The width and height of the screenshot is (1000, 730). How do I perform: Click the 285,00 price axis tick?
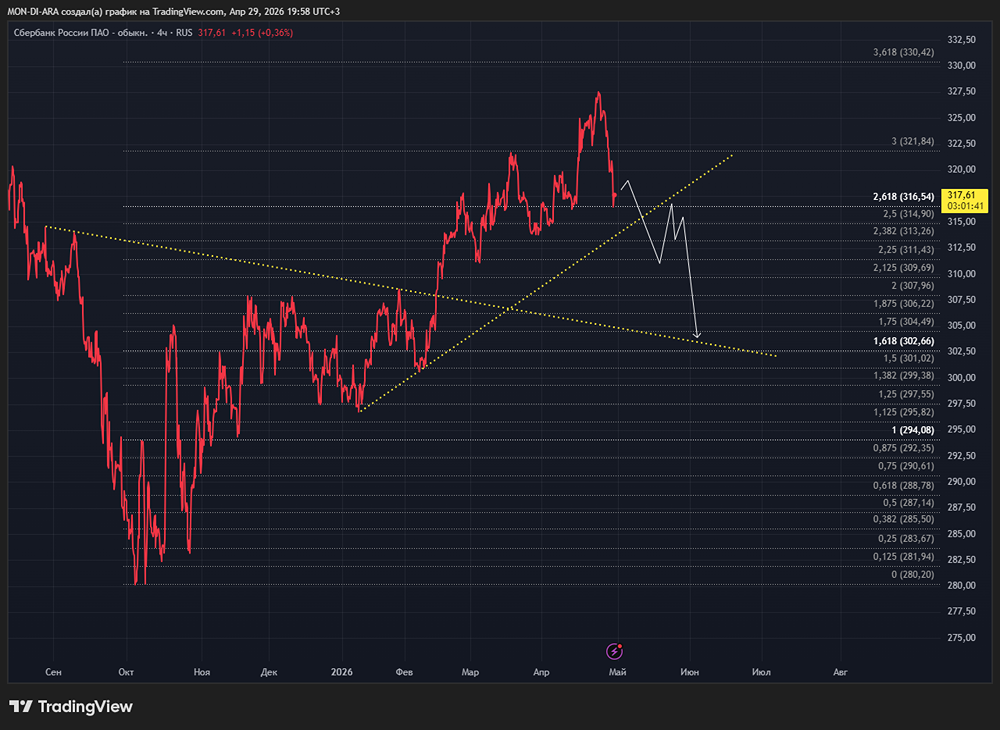point(962,534)
